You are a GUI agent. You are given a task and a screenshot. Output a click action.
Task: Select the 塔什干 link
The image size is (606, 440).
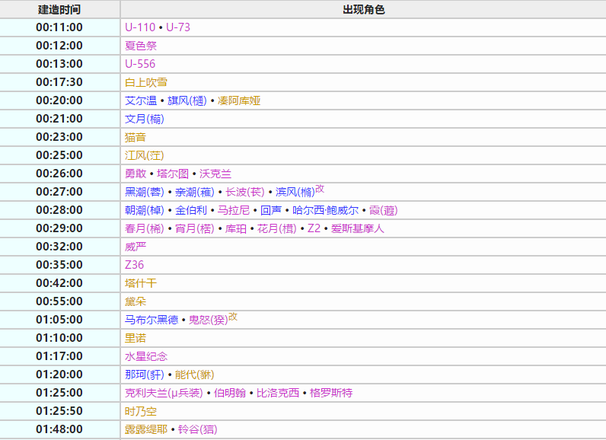pyautogui.click(x=140, y=283)
